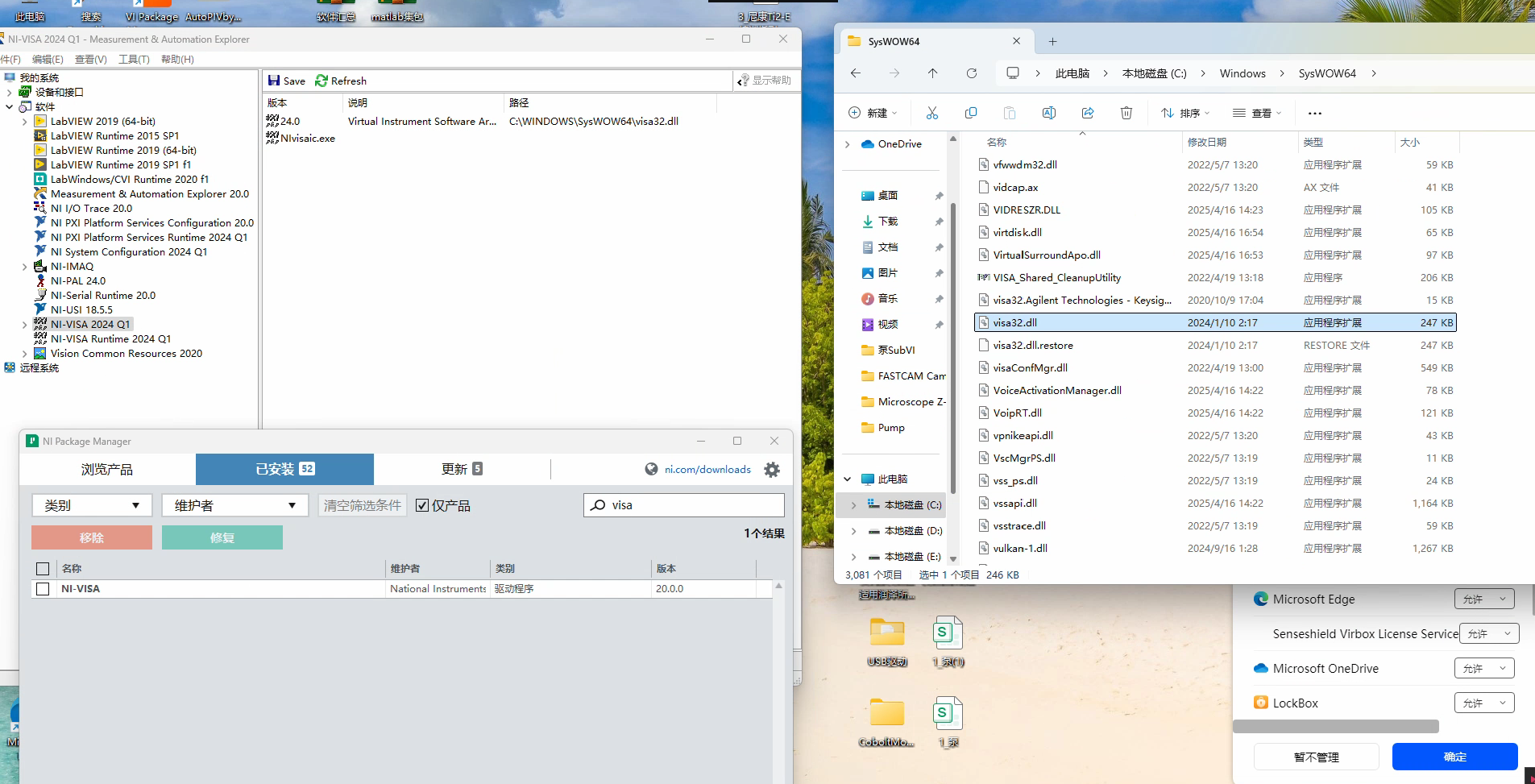Screen dimensions: 1535x784
Task: Open the 帮助(H) menu in NI MAX
Action: pyautogui.click(x=177, y=60)
